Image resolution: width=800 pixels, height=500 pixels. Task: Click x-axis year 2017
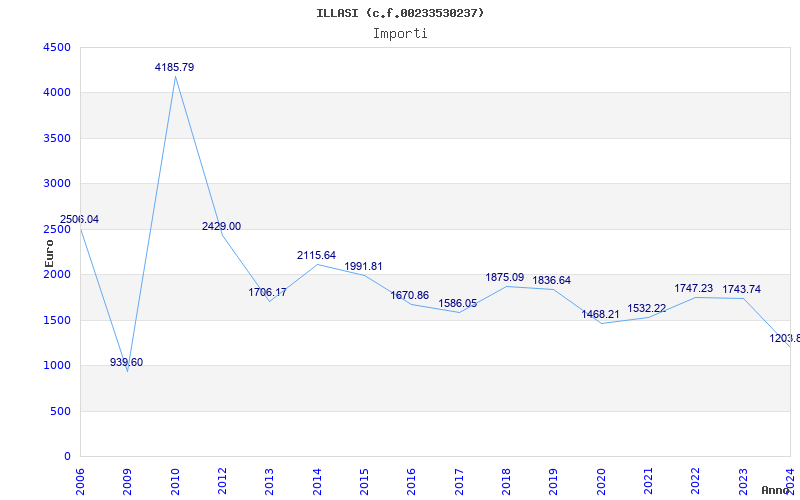(x=459, y=482)
